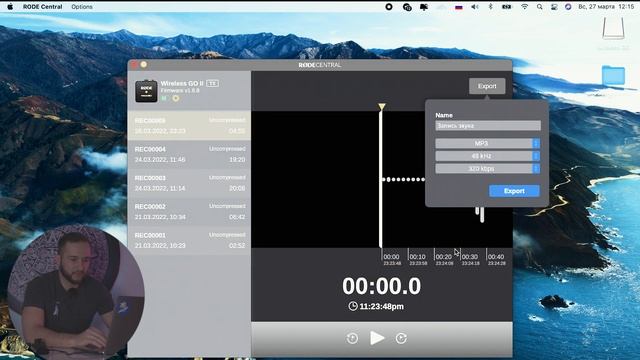Skip forward with the forward circular arrow
Viewport: 640px width, 360px height.
tap(401, 338)
